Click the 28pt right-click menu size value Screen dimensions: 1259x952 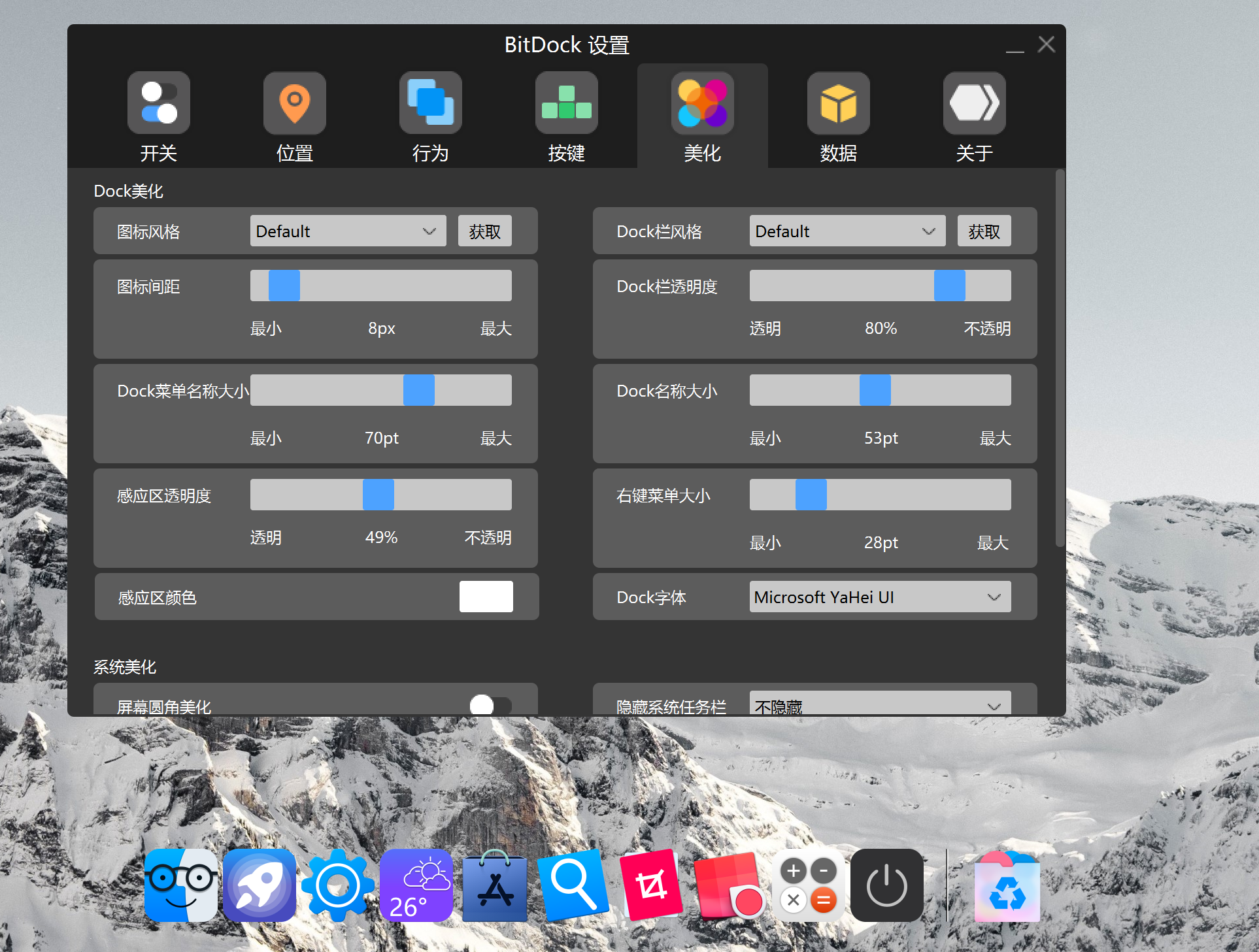point(881,542)
